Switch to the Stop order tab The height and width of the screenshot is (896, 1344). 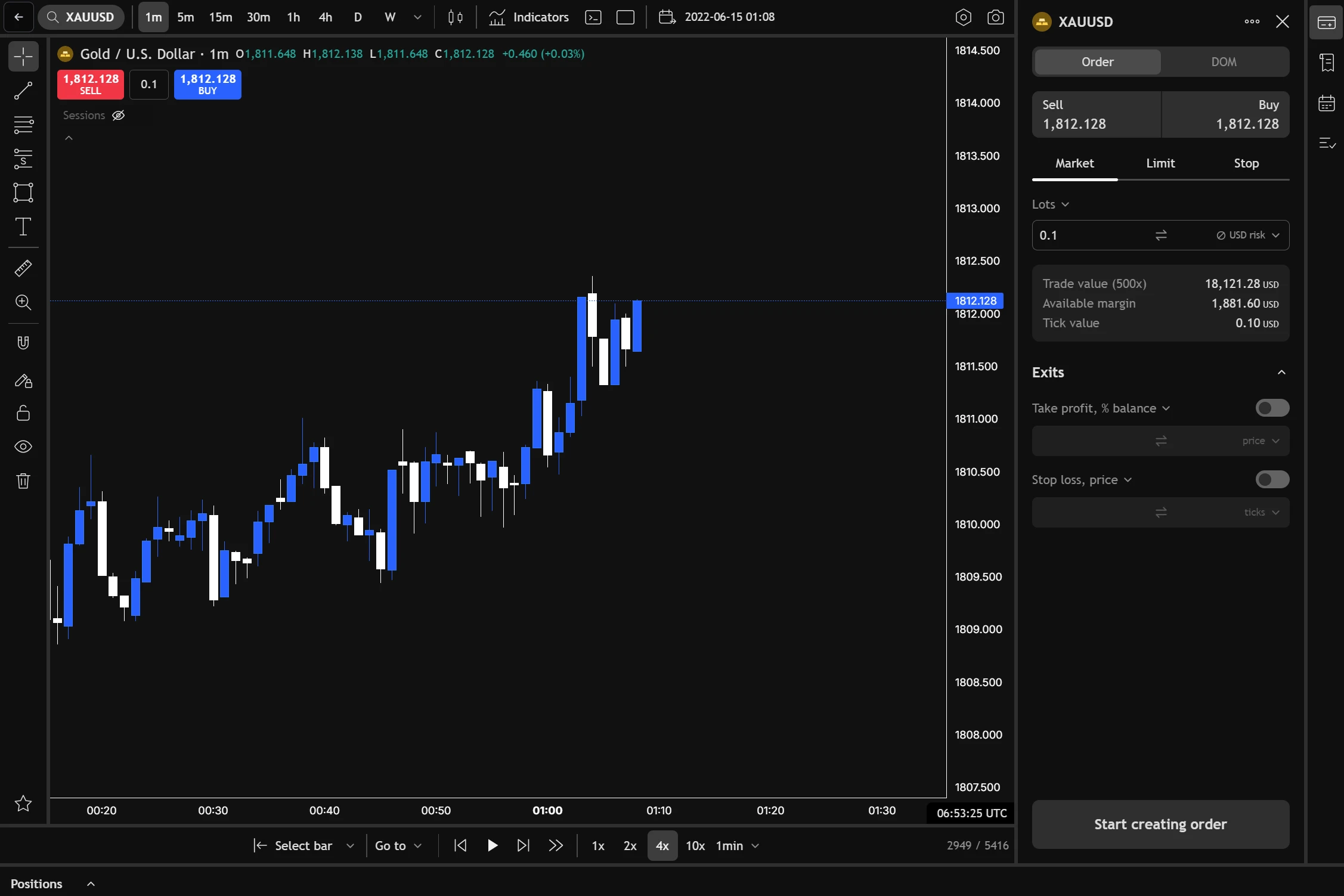[x=1246, y=163]
